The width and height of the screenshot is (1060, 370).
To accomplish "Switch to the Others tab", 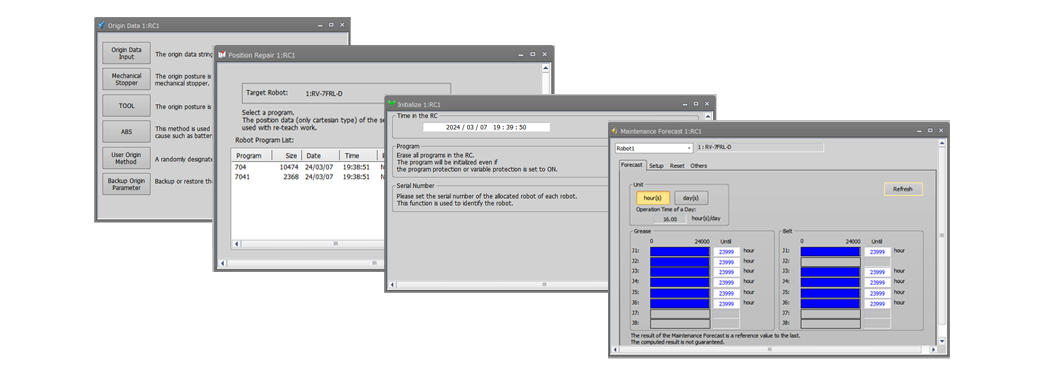I will click(x=698, y=165).
